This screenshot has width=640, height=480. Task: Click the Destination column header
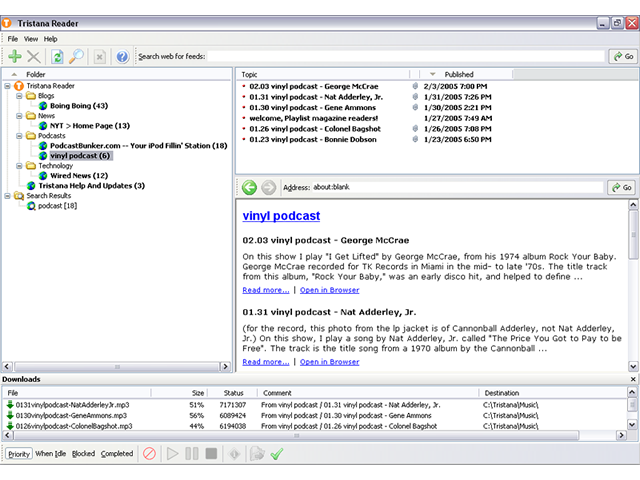(553, 393)
